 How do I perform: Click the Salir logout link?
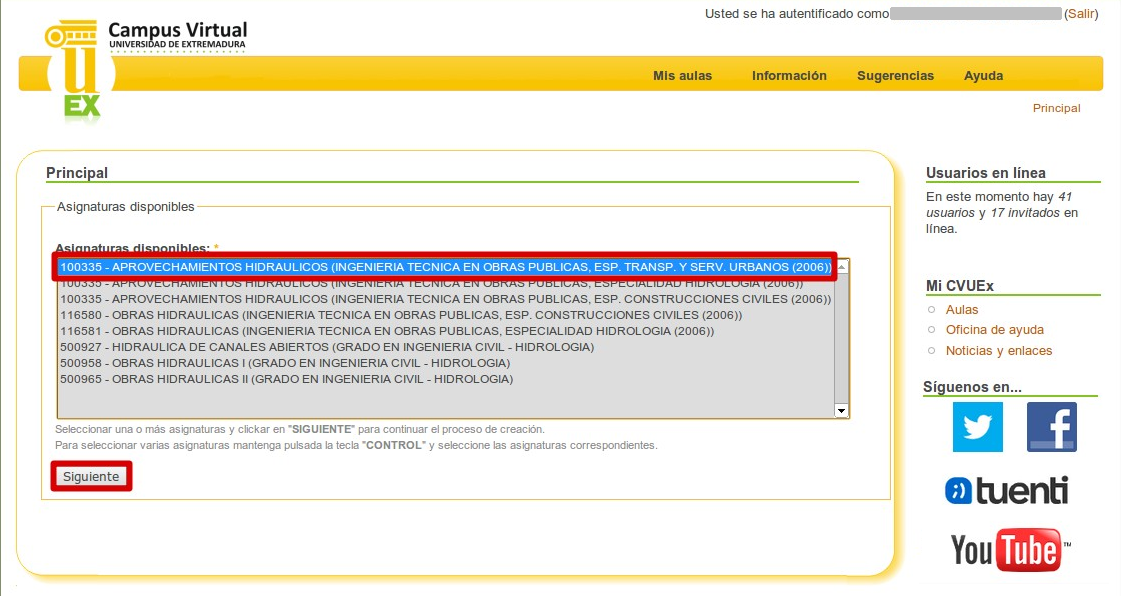click(1081, 13)
